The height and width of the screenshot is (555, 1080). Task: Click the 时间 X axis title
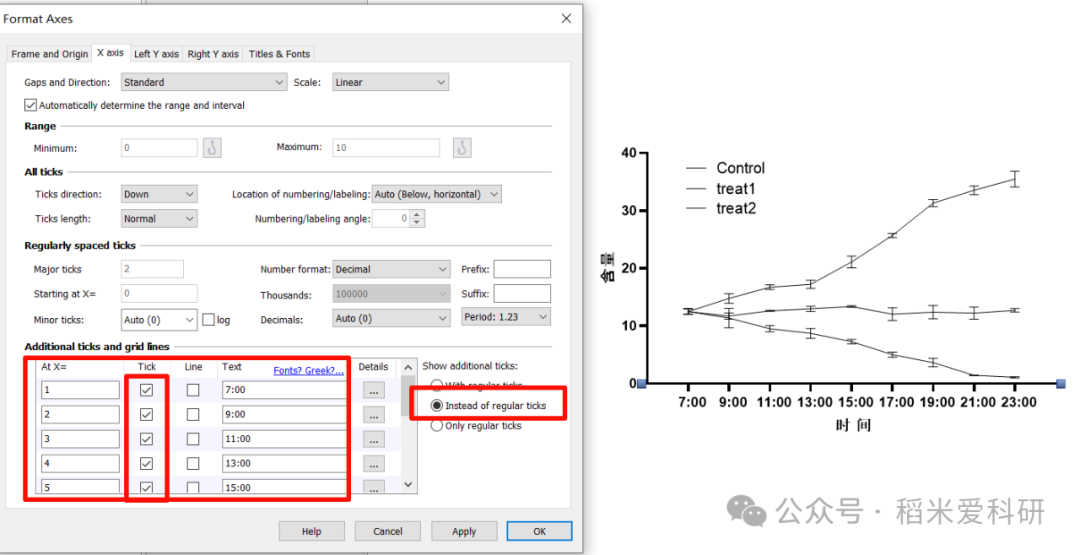(854, 425)
